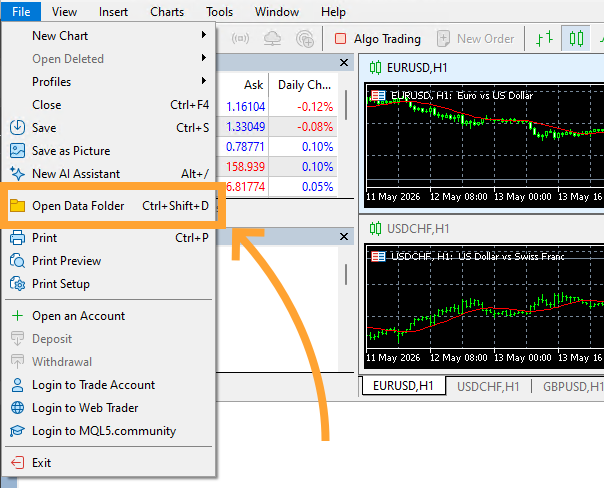604x488 pixels.
Task: Open the Charts menu
Action: (x=167, y=12)
